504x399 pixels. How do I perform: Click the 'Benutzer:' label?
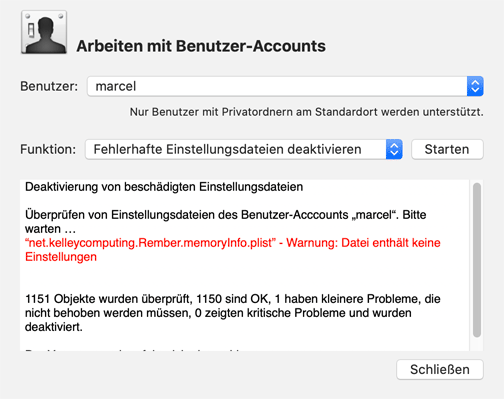[x=49, y=86]
